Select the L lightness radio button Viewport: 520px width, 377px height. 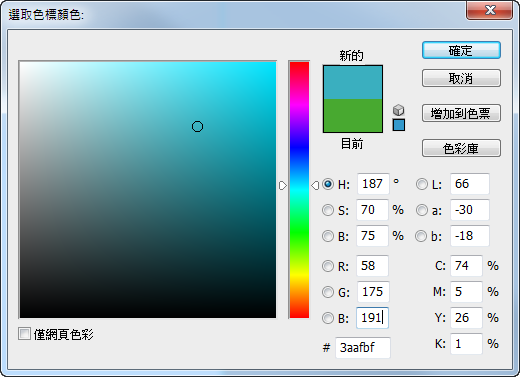point(422,184)
